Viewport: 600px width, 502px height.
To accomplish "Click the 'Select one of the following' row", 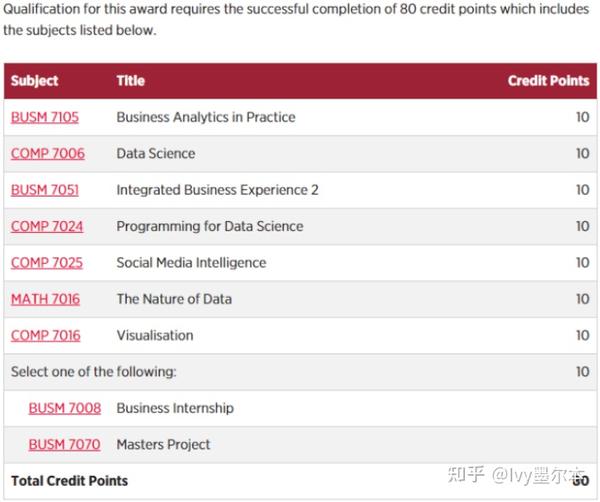I will (300, 372).
